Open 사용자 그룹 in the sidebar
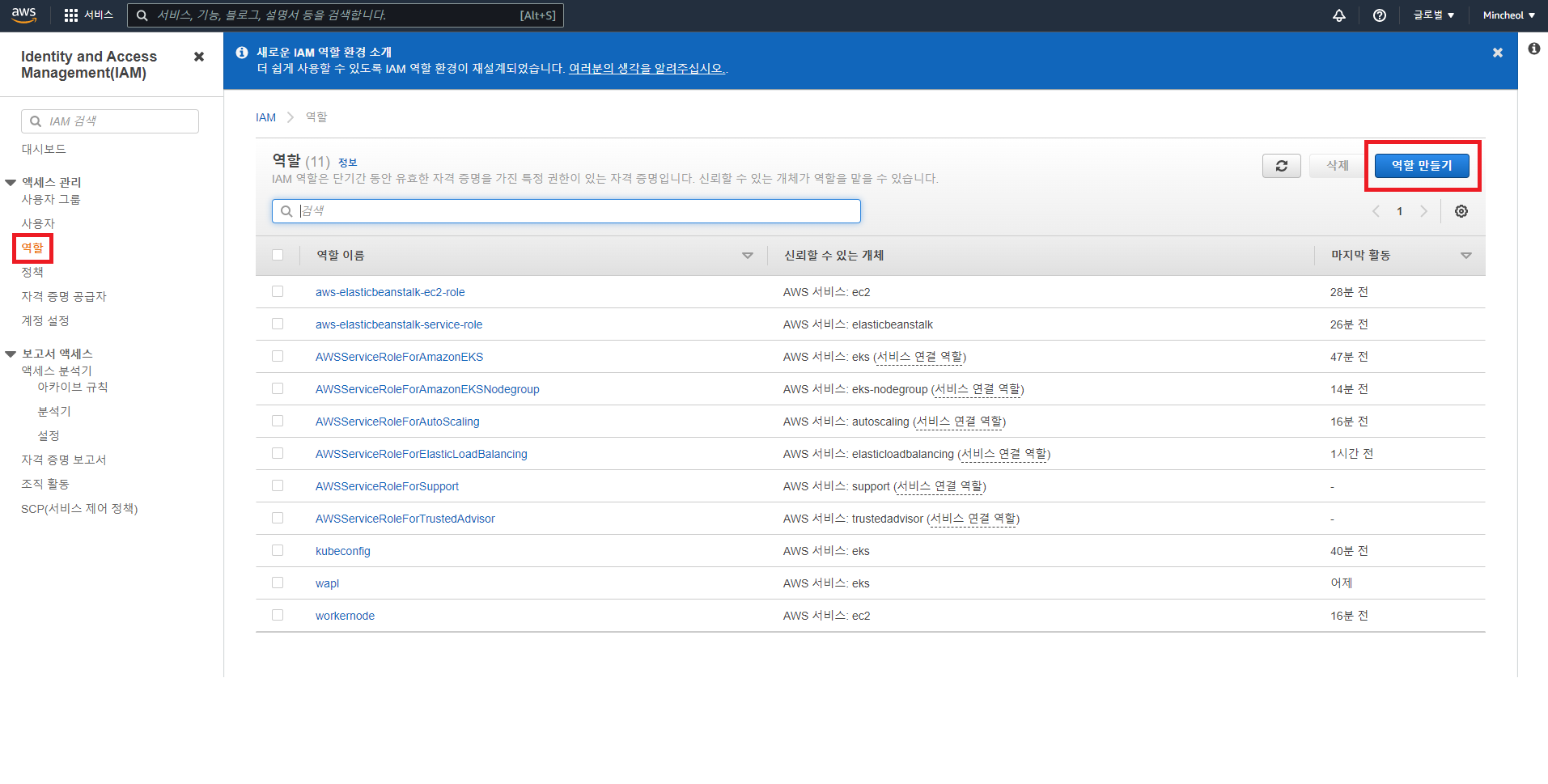 (51, 199)
